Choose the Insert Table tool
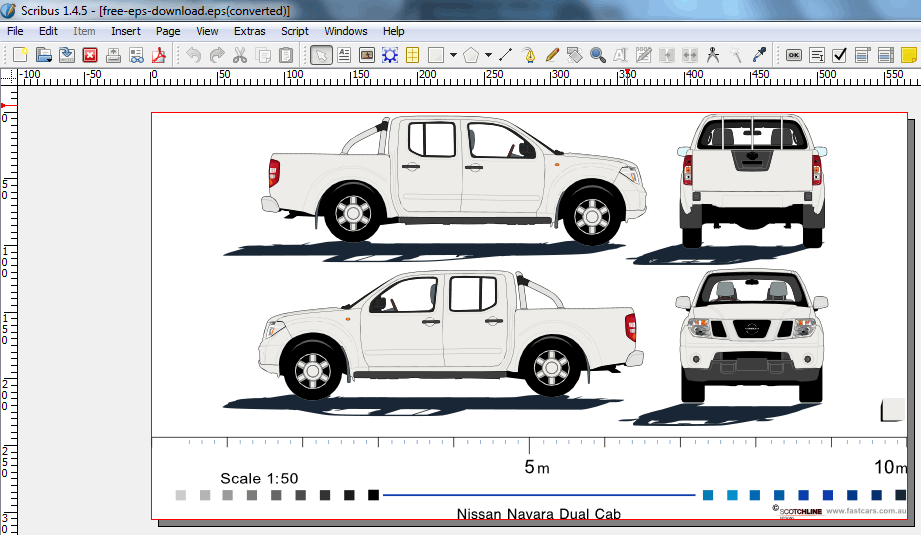 pyautogui.click(x=413, y=55)
